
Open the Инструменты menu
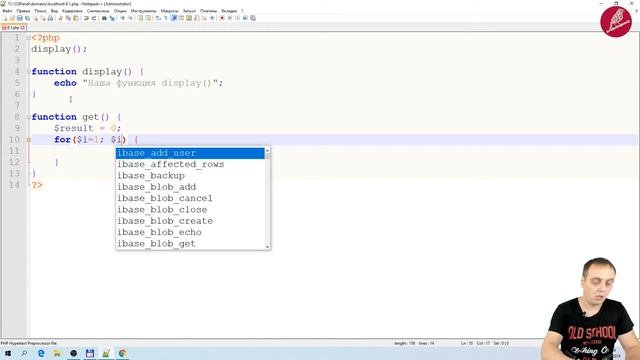click(143, 11)
